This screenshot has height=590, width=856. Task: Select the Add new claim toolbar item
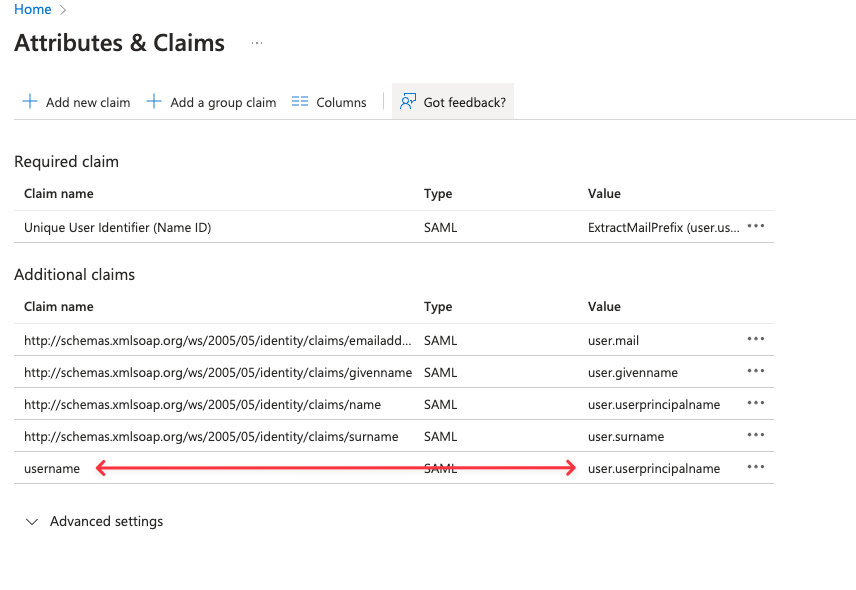pyautogui.click(x=88, y=102)
